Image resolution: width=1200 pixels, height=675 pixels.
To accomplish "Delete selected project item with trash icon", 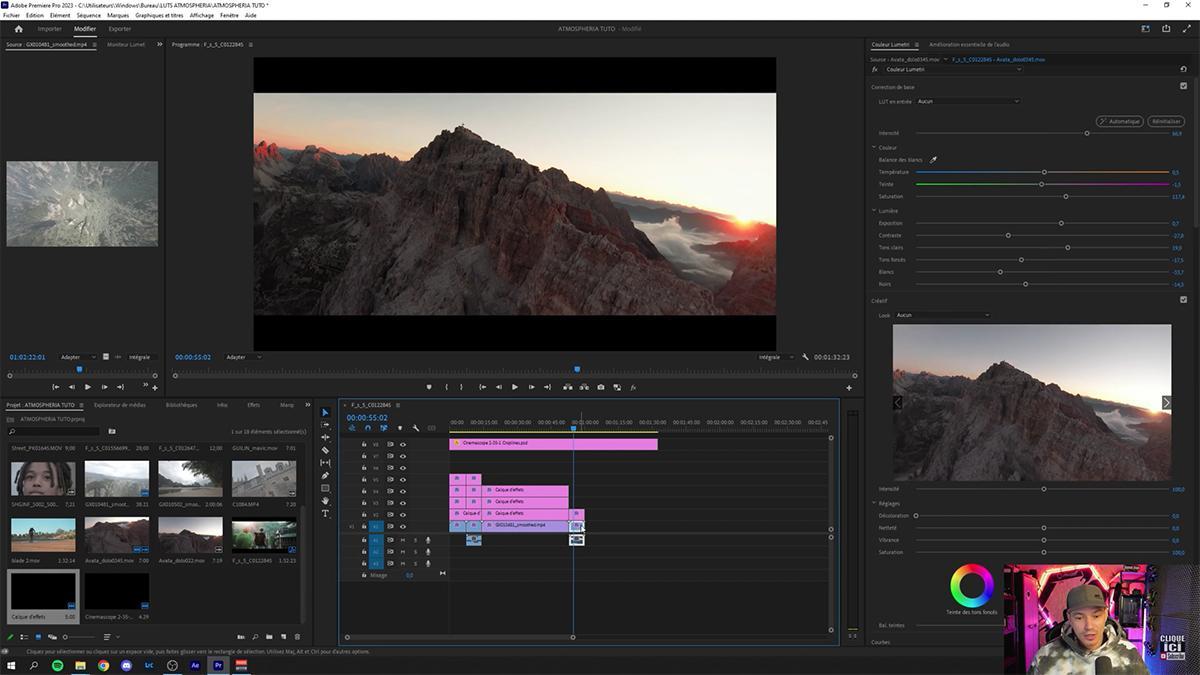I will click(x=297, y=637).
